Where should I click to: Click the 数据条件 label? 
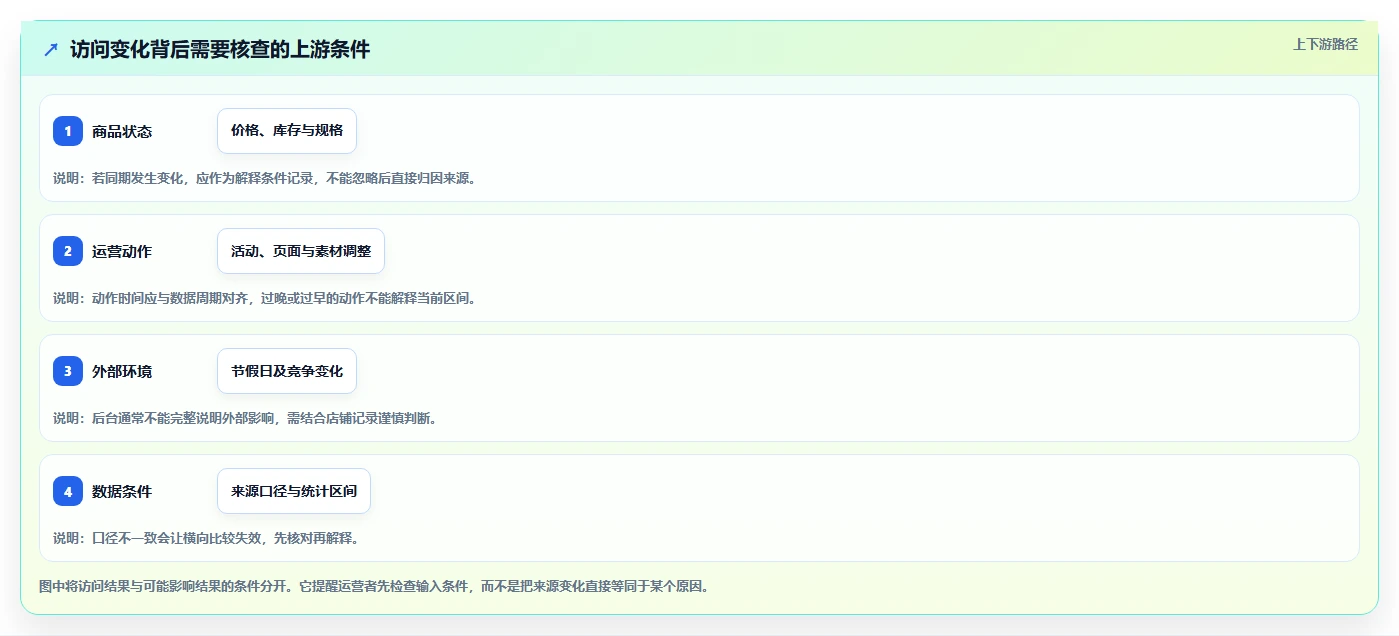pos(122,492)
